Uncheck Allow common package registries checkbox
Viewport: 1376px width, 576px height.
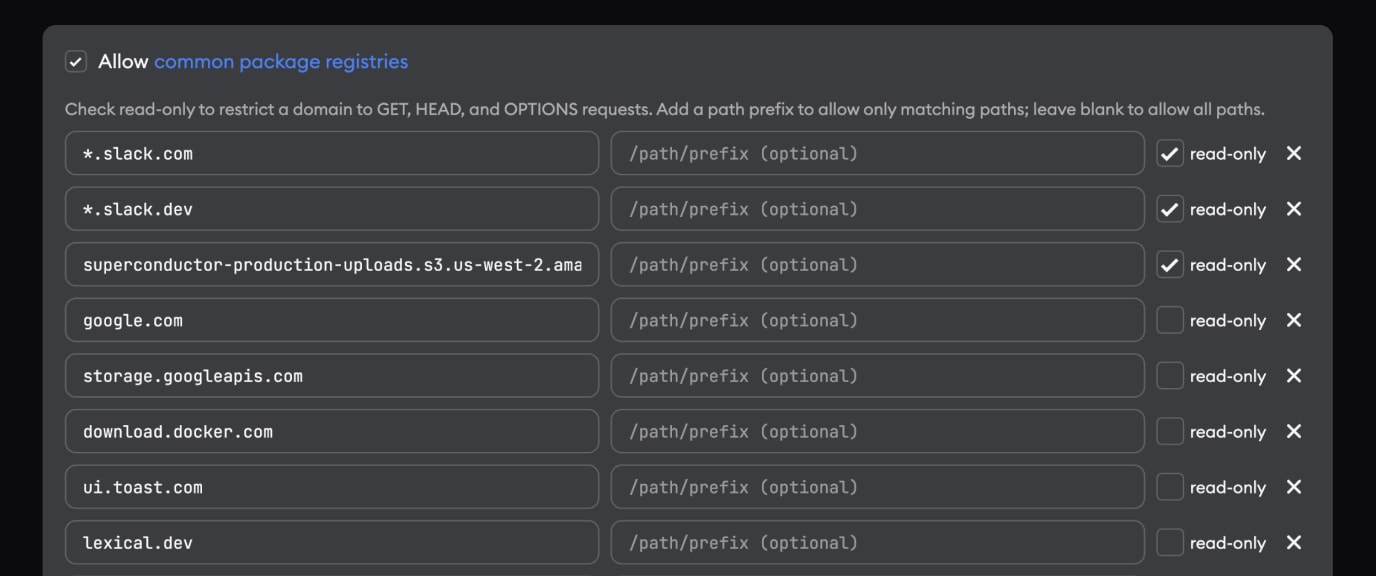coord(76,62)
